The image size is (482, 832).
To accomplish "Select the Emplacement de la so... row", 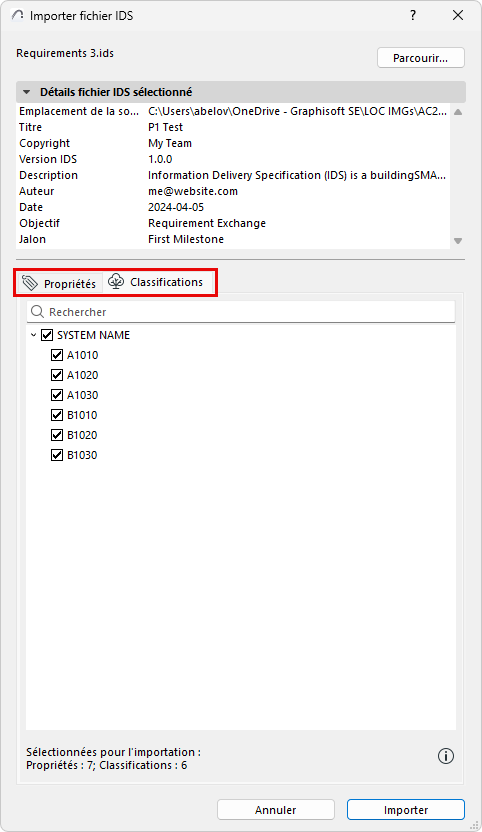I will click(x=233, y=111).
